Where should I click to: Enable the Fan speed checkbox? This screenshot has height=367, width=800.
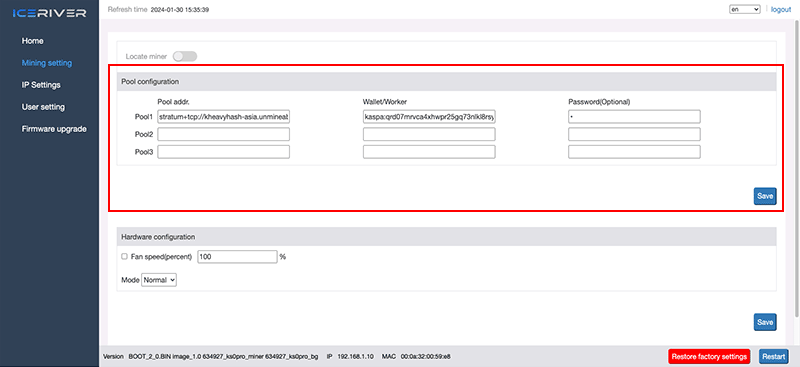point(124,257)
